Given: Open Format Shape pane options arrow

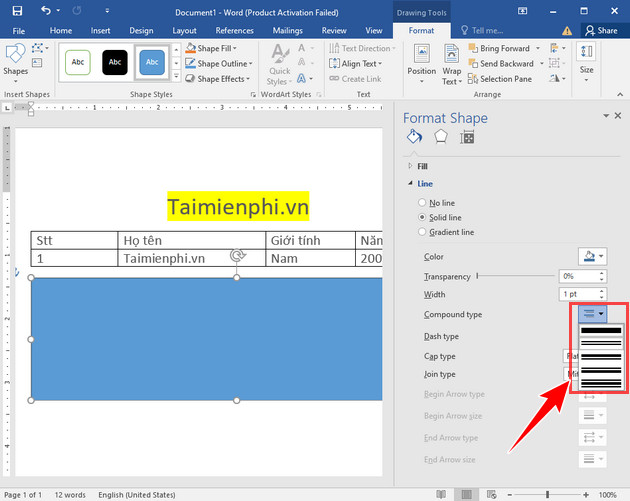Looking at the screenshot, I should (x=606, y=116).
